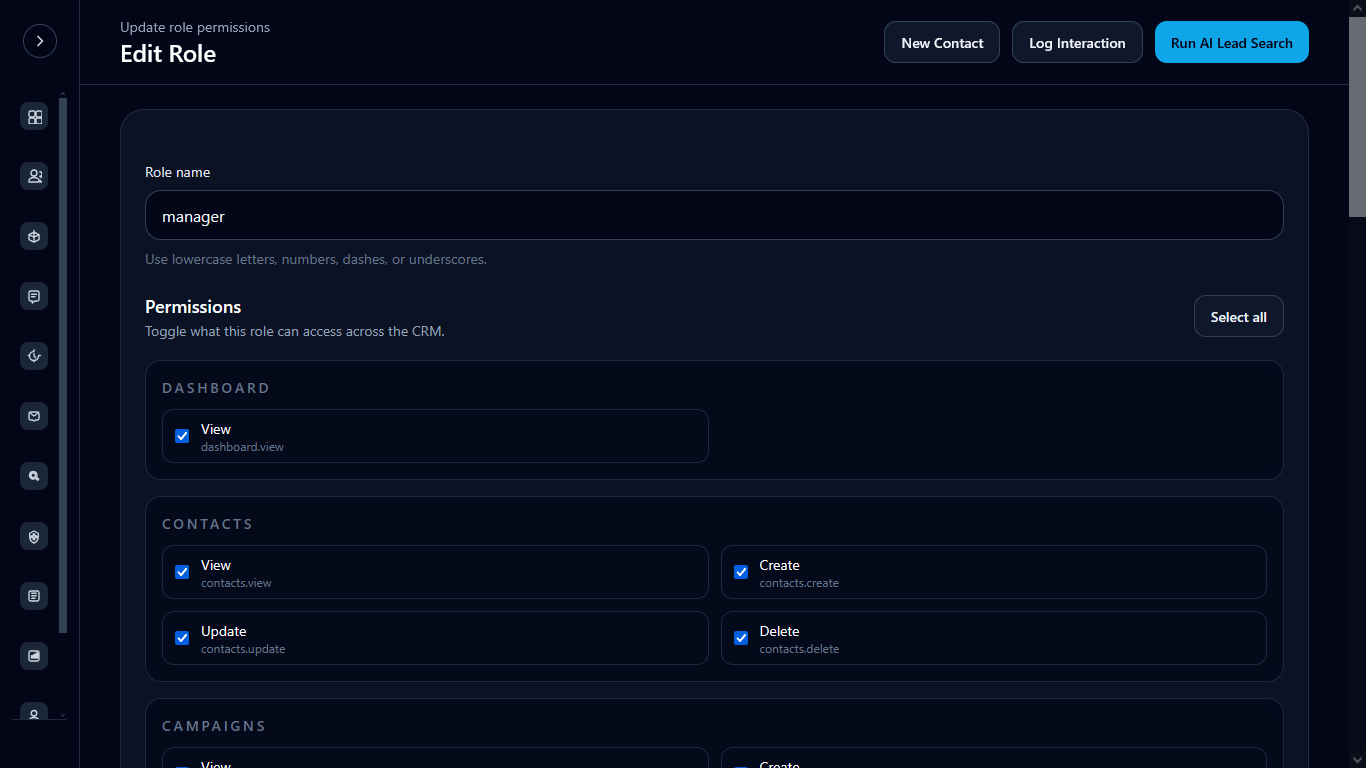Screen dimensions: 1366x768
Task: Click the CONTACTS section heading
Action: (207, 524)
